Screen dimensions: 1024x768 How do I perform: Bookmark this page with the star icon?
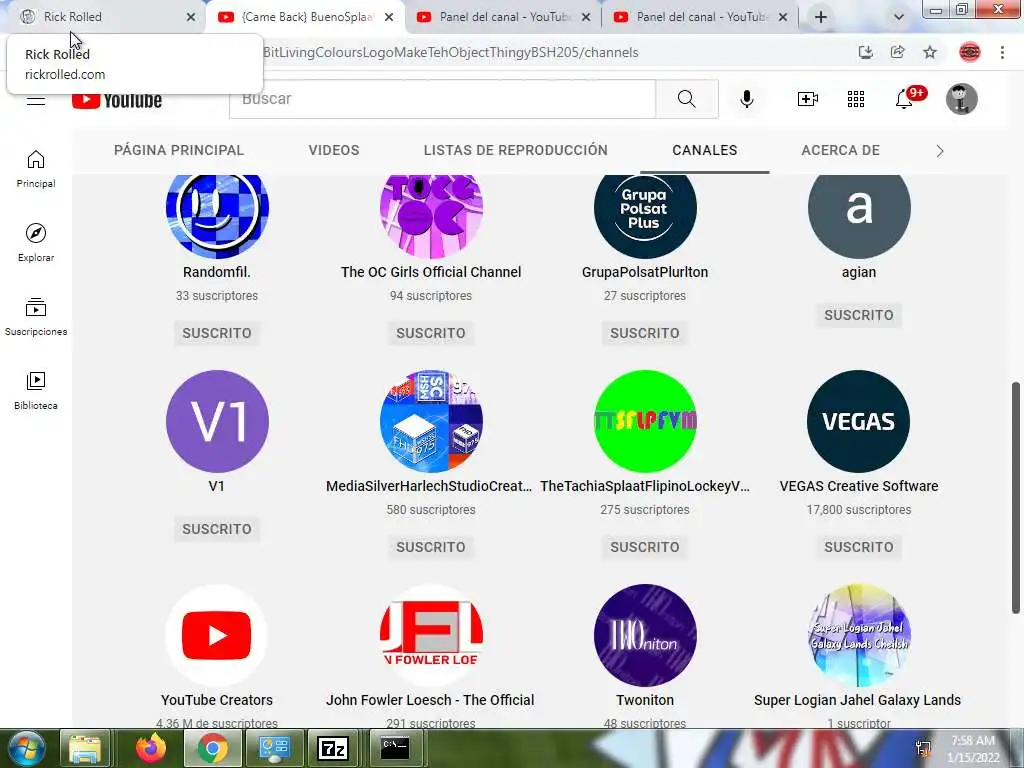pyautogui.click(x=930, y=52)
